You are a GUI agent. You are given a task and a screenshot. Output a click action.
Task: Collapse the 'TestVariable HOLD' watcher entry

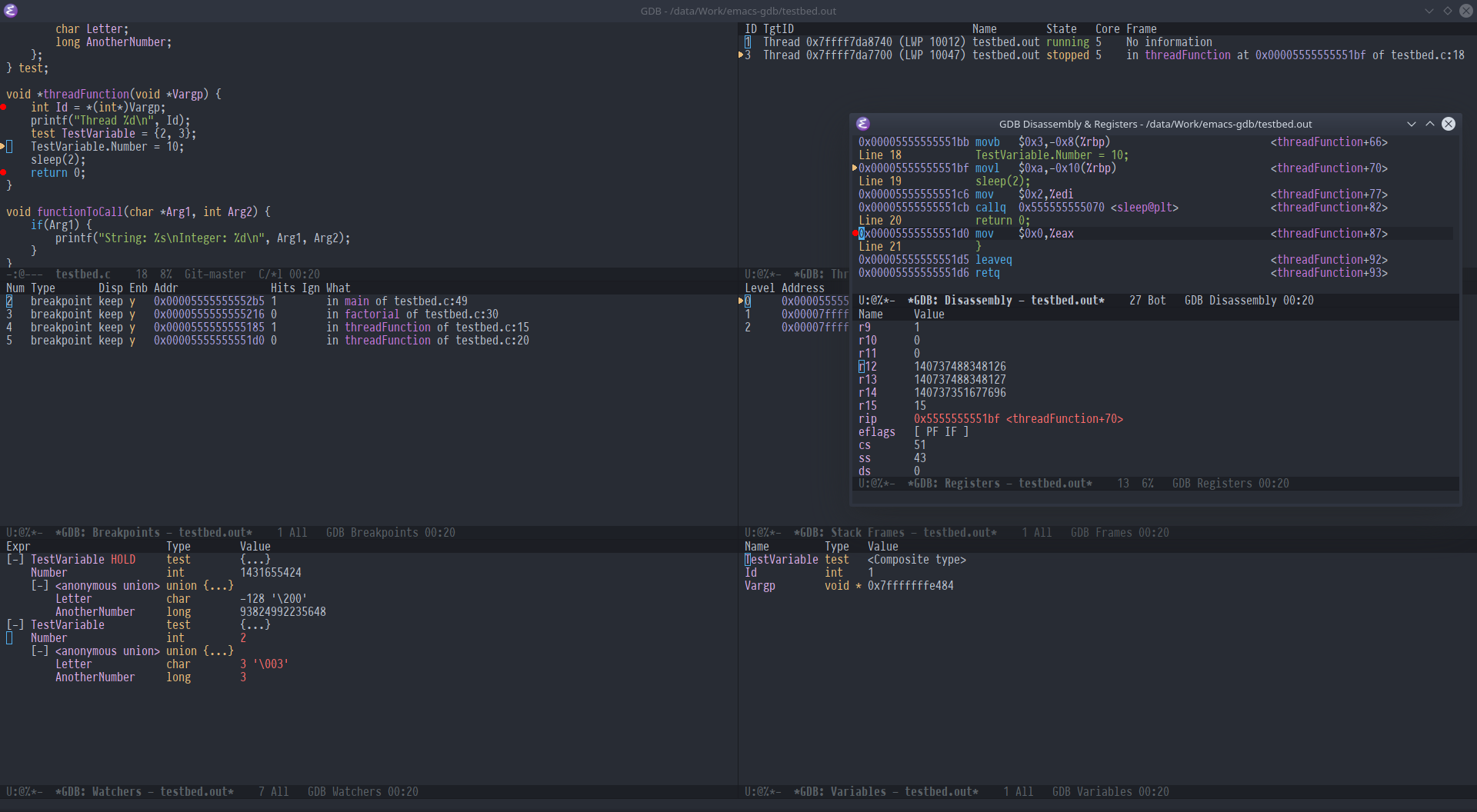click(15, 560)
